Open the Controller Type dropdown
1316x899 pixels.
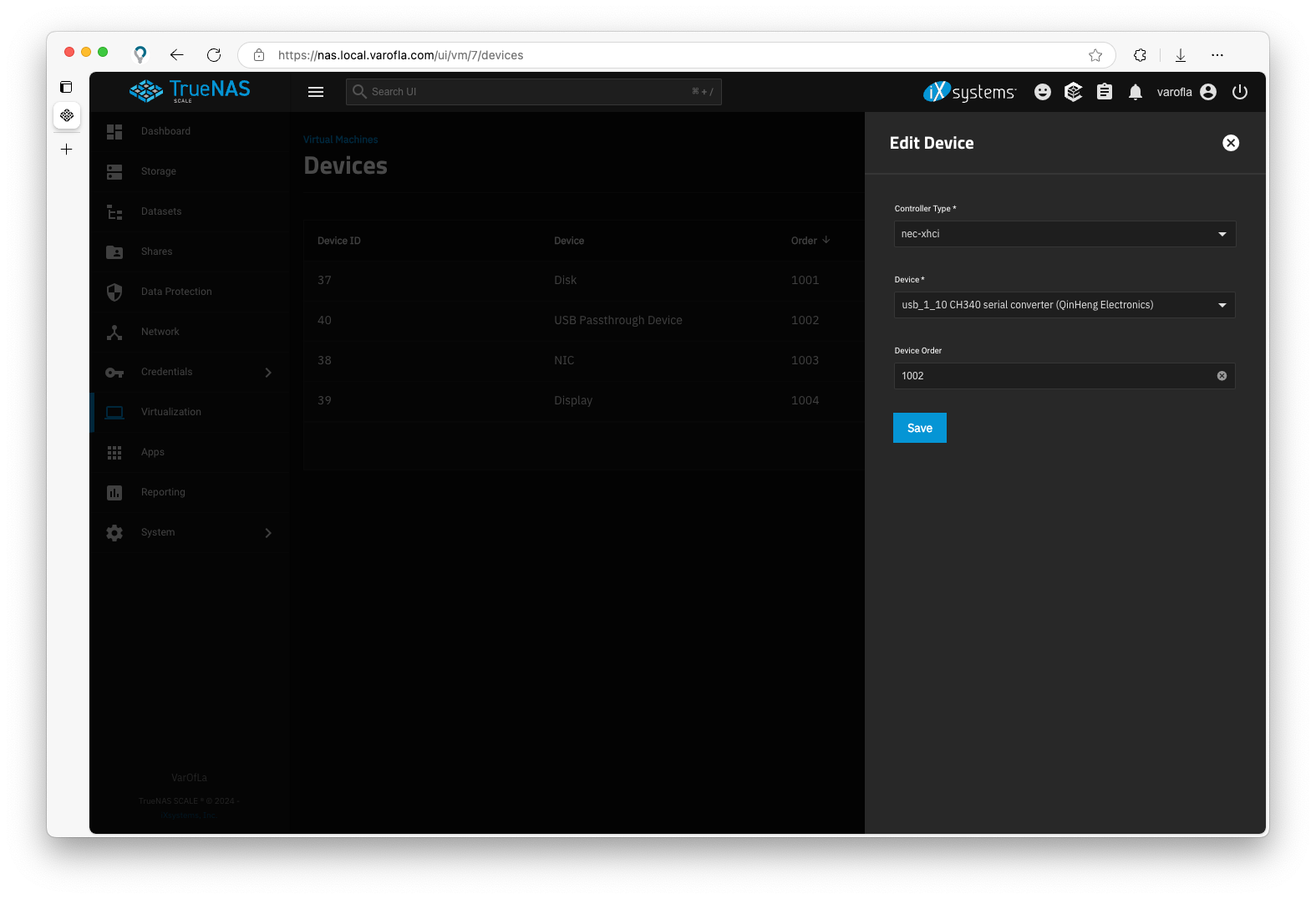pyautogui.click(x=1064, y=234)
